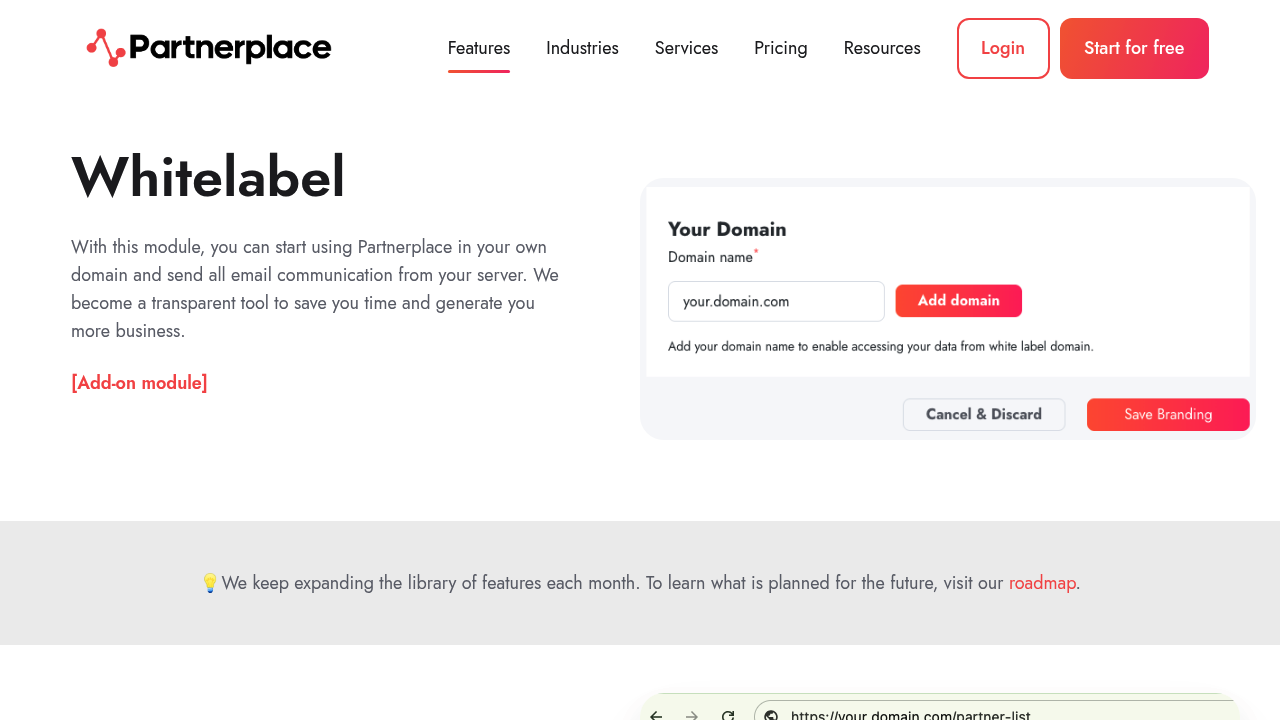
Task: Open the Features menu
Action: pos(478,47)
